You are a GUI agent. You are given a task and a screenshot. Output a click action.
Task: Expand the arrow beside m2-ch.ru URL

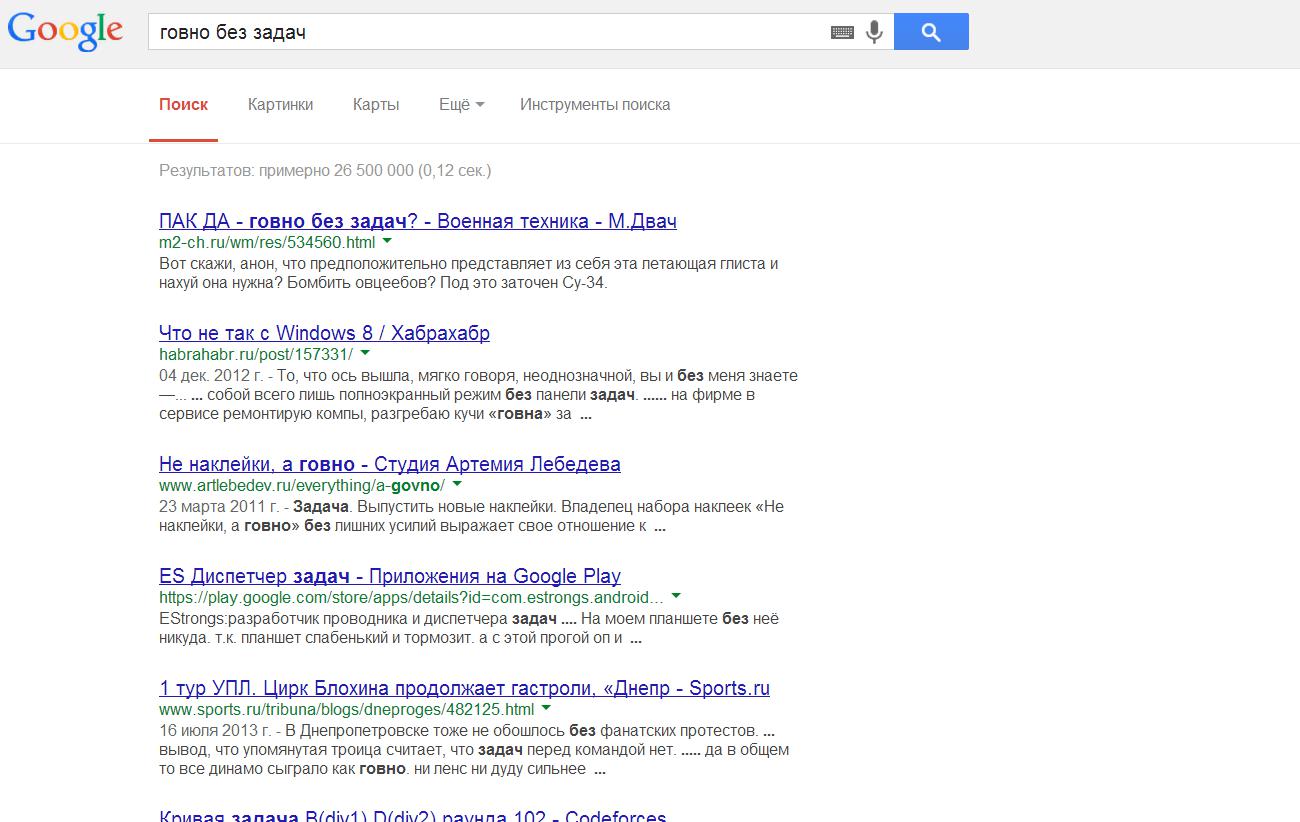coord(387,241)
